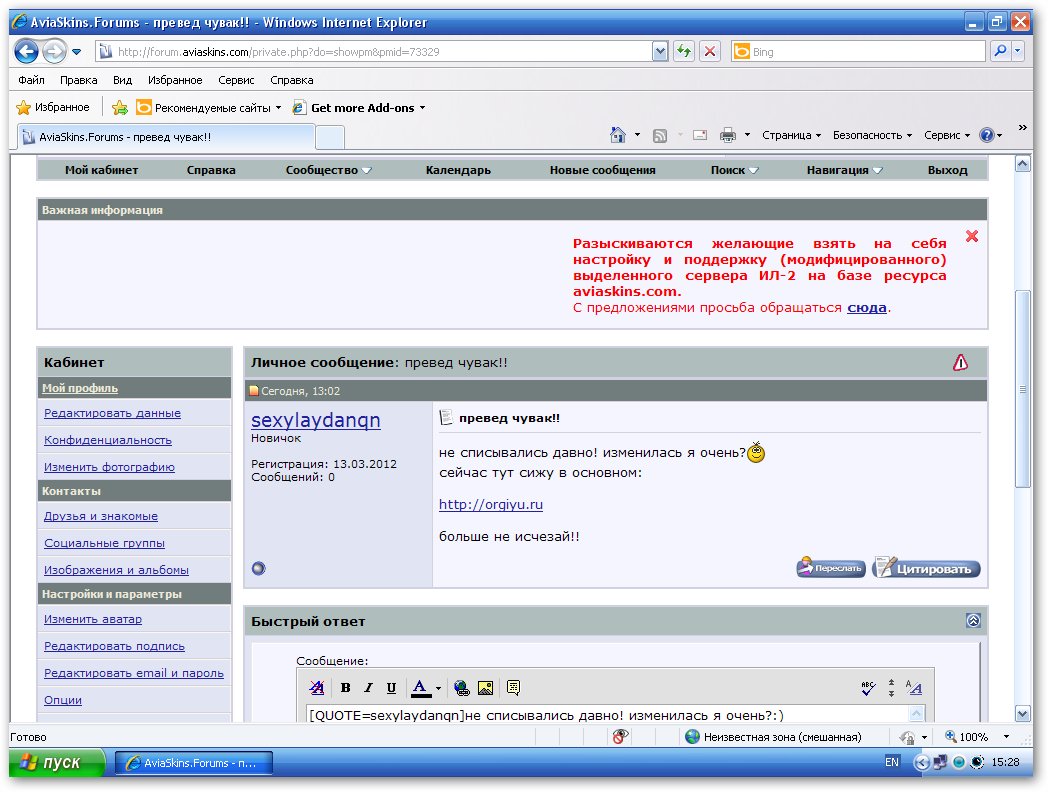The width and height of the screenshot is (1048, 792).
Task: Open Редактировать данные in sidebar
Action: click(112, 413)
